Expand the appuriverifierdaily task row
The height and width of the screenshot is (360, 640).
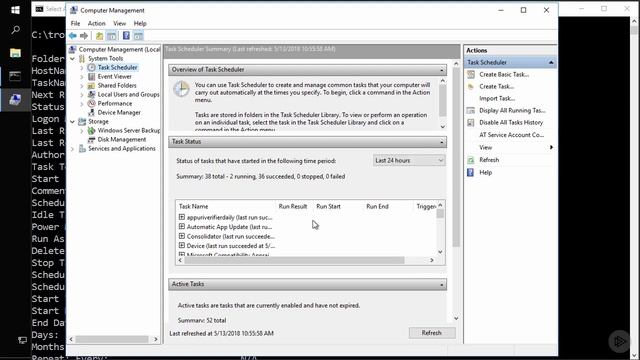click(182, 217)
